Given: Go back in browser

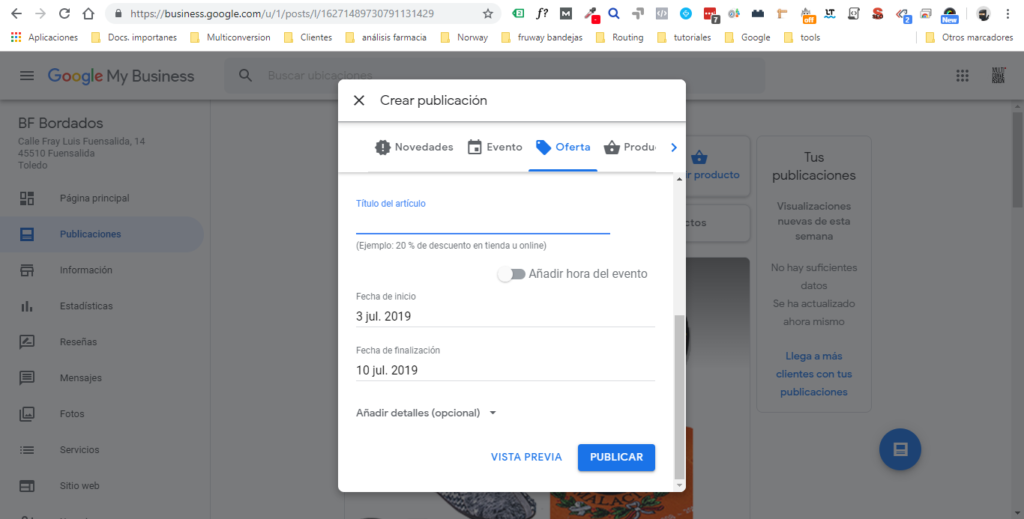Looking at the screenshot, I should [16, 14].
